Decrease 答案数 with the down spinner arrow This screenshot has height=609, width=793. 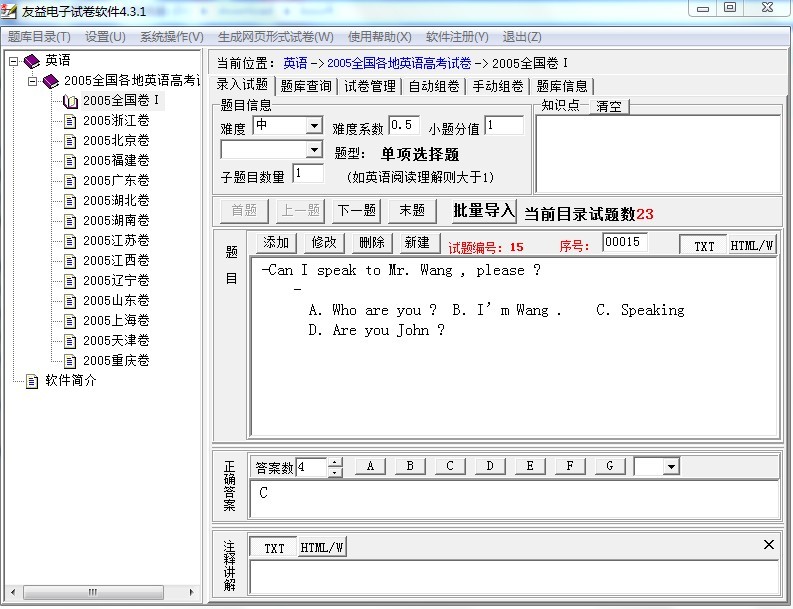pyautogui.click(x=335, y=472)
